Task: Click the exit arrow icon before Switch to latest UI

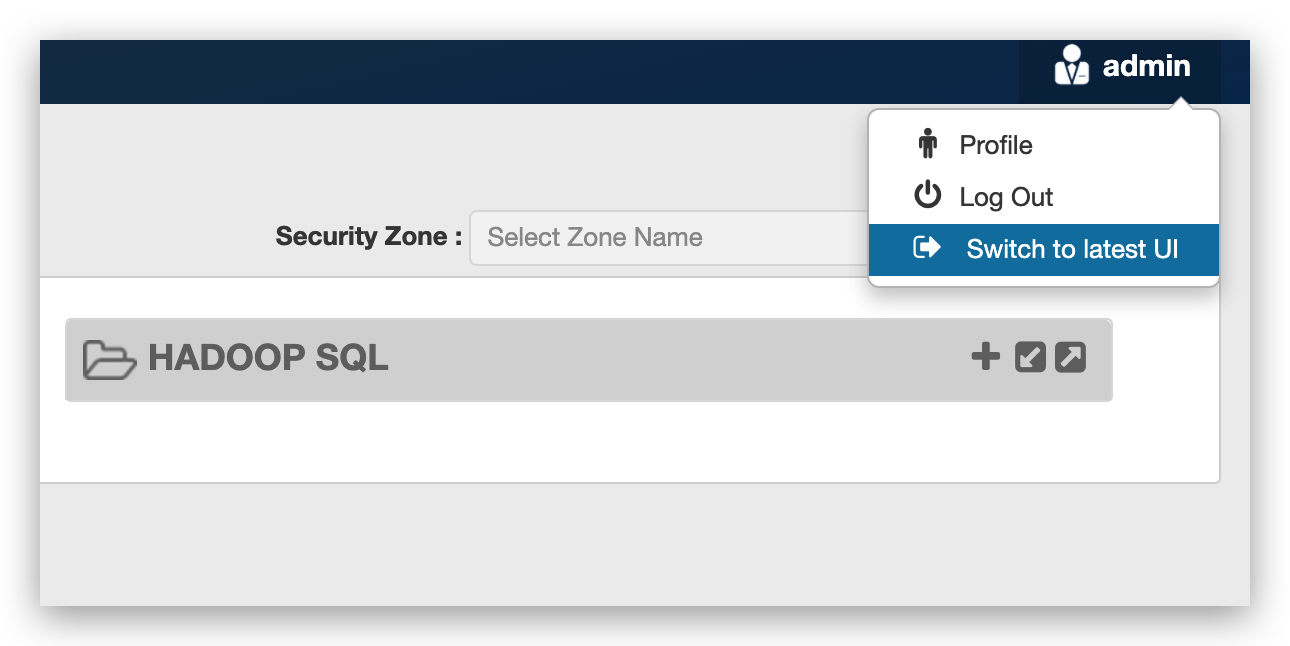Action: click(x=926, y=248)
